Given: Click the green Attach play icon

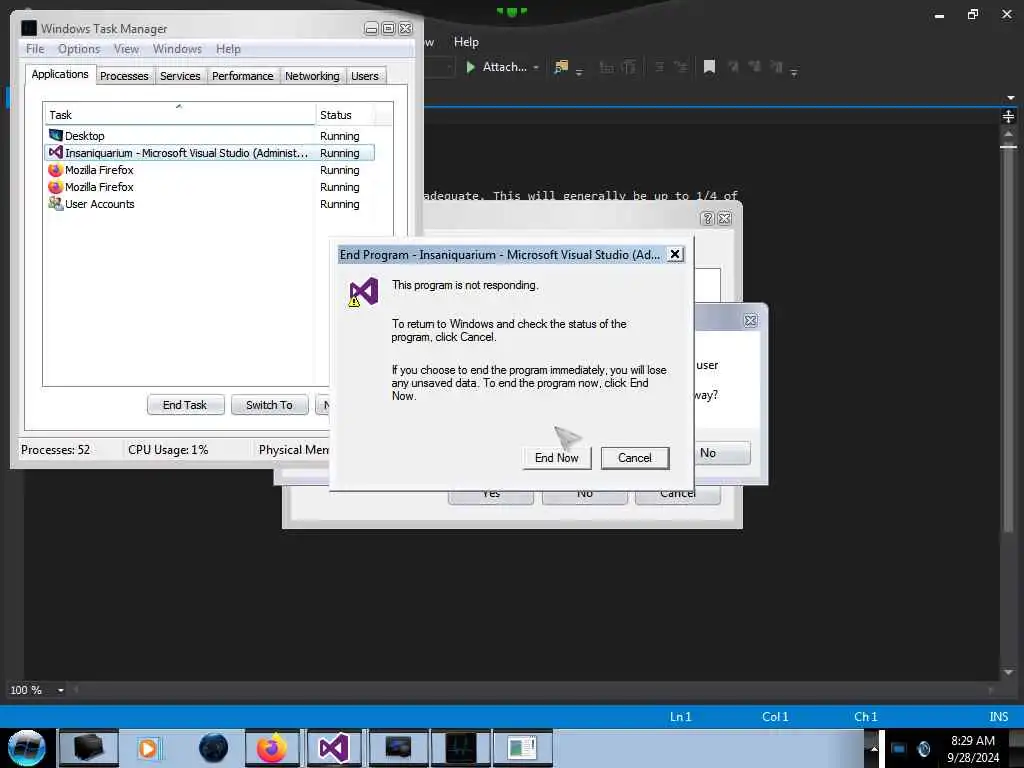Looking at the screenshot, I should [470, 67].
